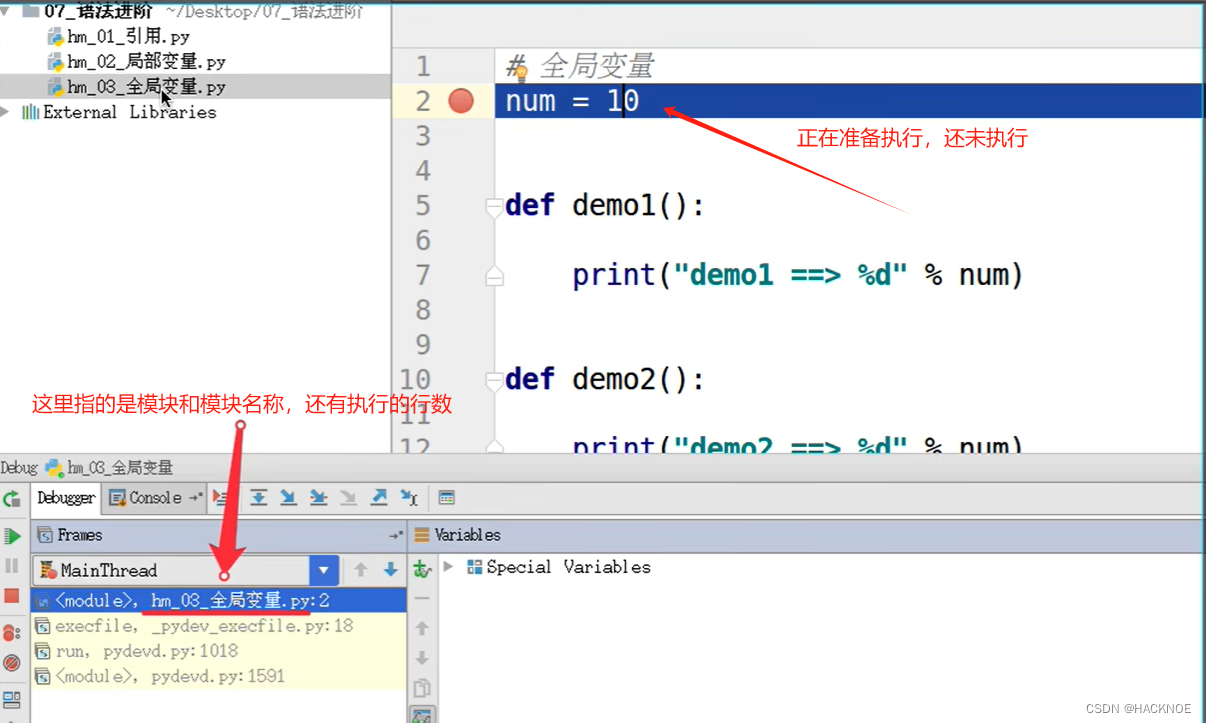1206x723 pixels.
Task: Toggle Show Watches glasses icon
Action: [422, 714]
